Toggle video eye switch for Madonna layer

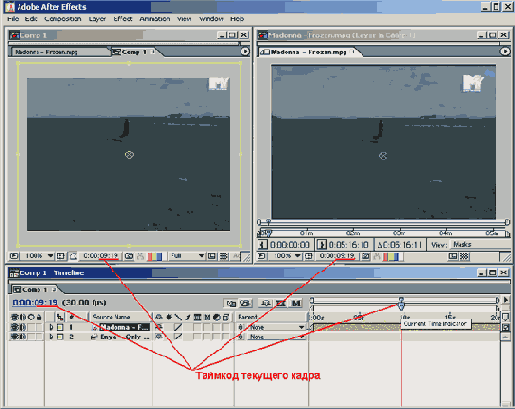point(14,327)
